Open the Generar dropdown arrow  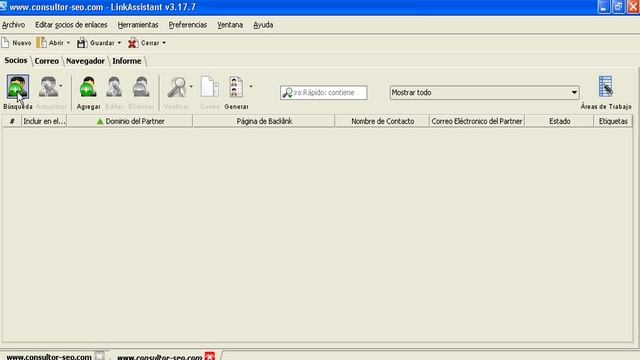(x=251, y=86)
